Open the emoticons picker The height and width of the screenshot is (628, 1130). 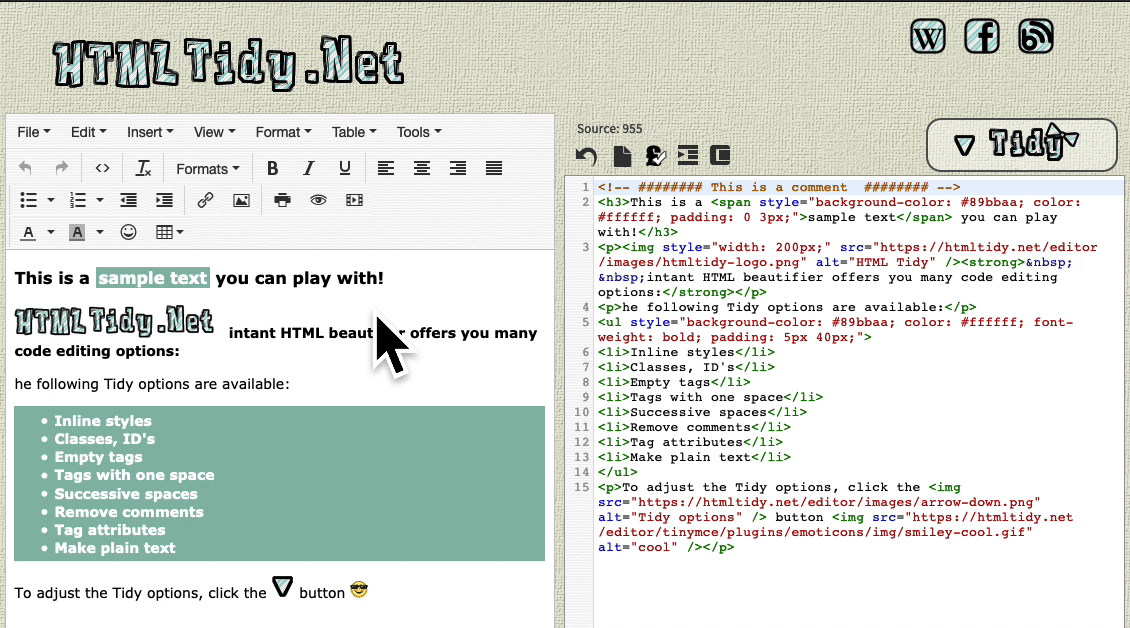pyautogui.click(x=128, y=232)
